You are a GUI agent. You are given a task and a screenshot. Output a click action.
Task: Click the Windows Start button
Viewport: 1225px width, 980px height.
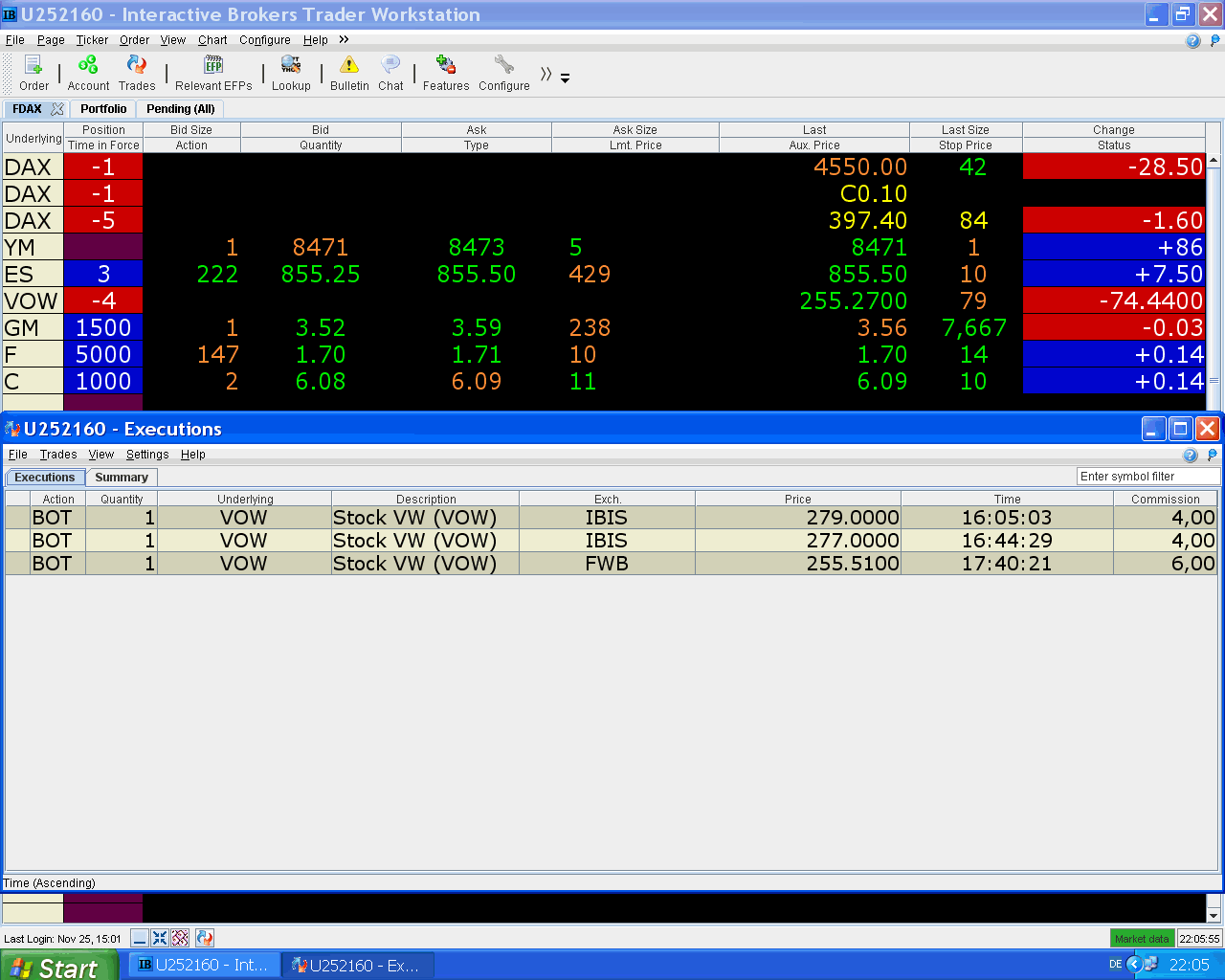pyautogui.click(x=59, y=966)
